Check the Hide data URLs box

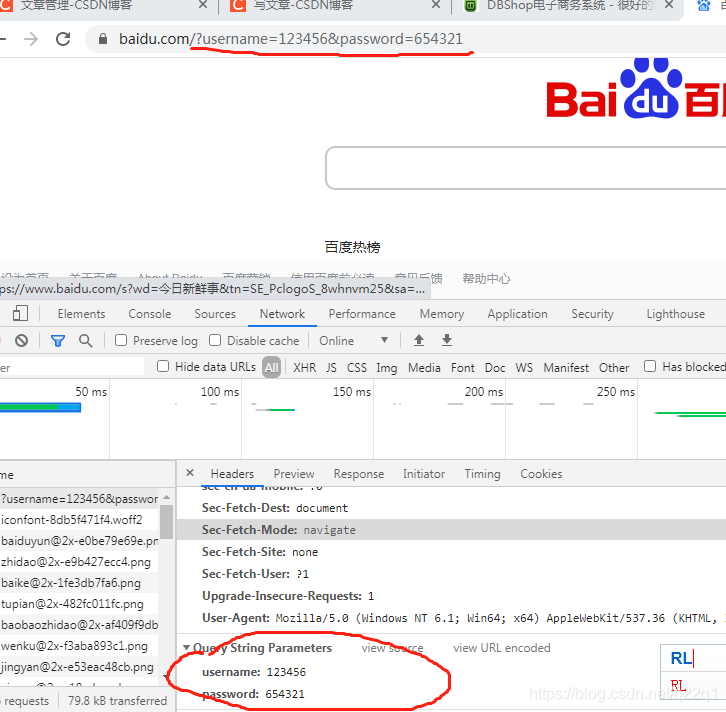click(x=163, y=367)
